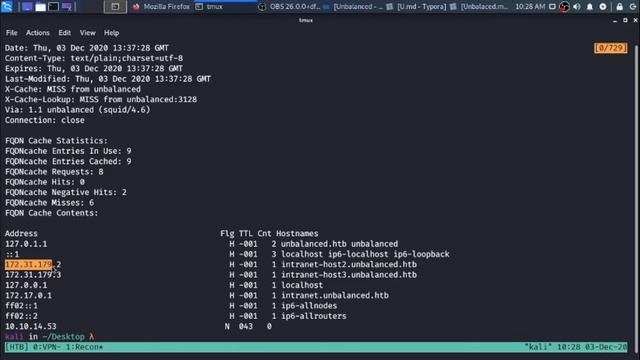Lock the screen with the padlock icon

coord(620,7)
